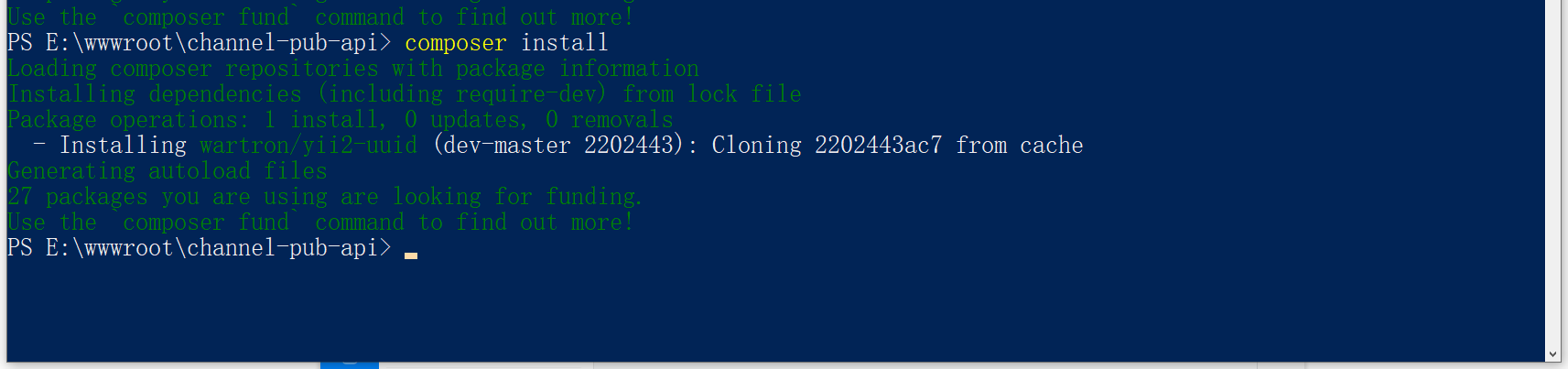
Task: Click the yellow "composer" command word
Action: 455,43
